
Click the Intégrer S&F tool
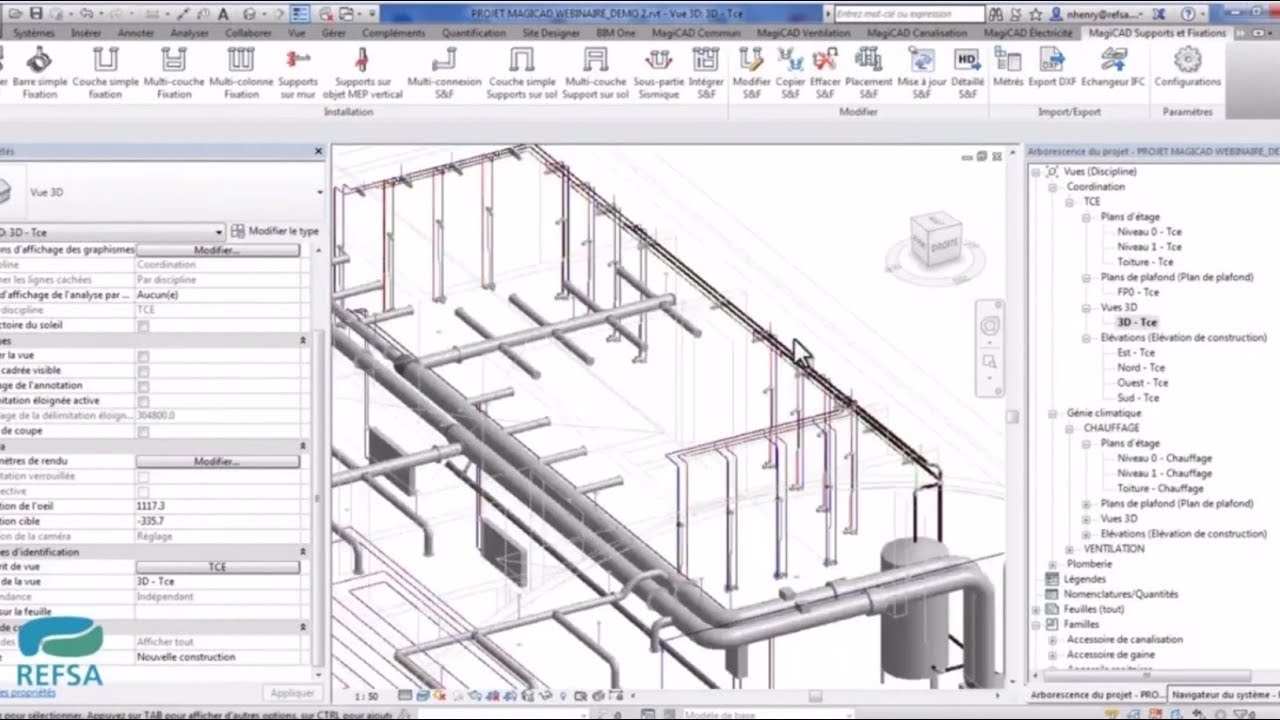706,72
